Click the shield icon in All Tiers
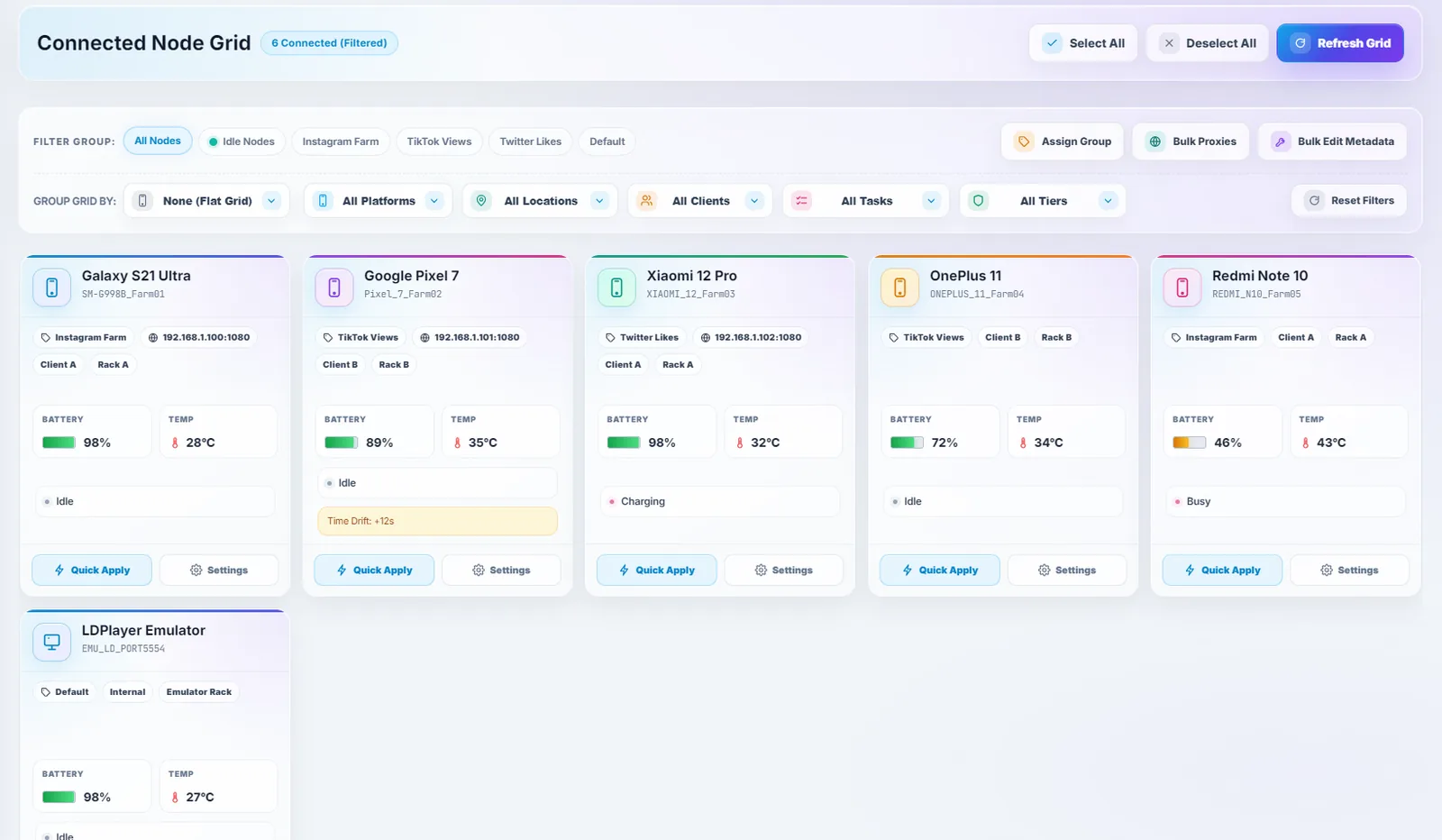Viewport: 1442px width, 840px height. 979,201
